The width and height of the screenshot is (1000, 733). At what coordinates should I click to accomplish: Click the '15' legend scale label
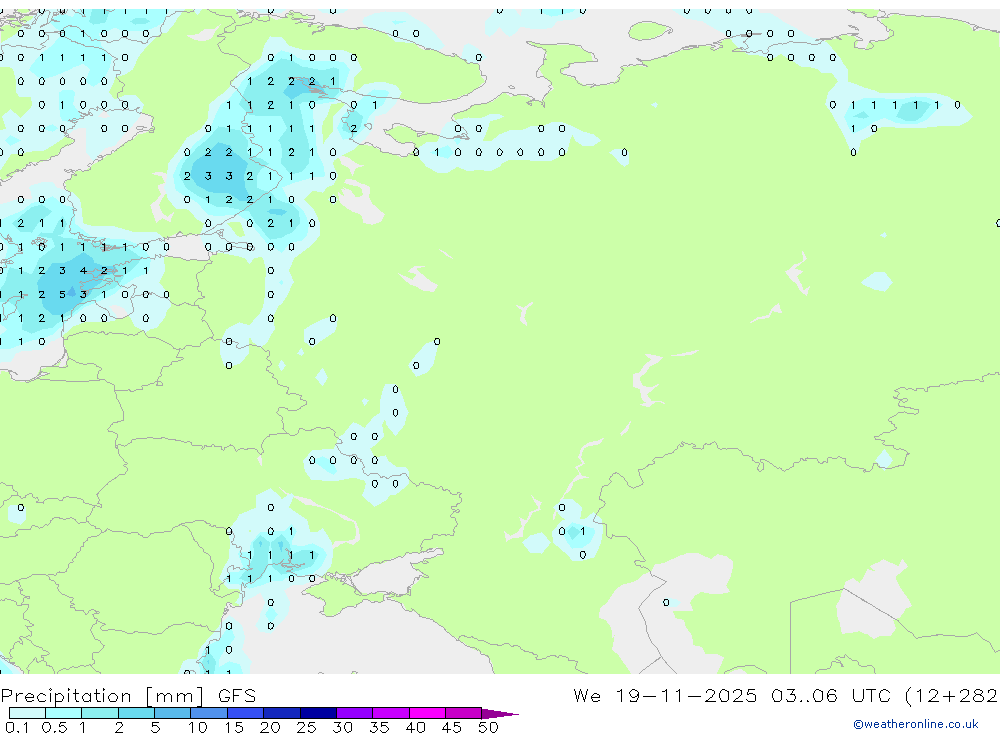[234, 727]
